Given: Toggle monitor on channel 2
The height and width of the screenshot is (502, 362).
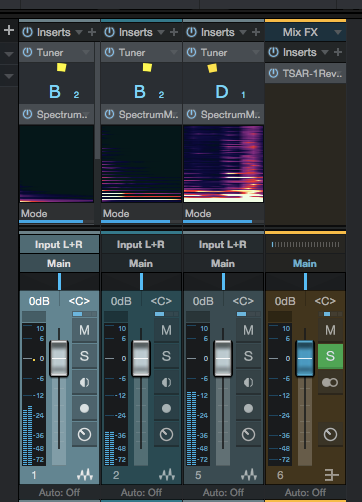Looking at the screenshot, I should (166, 382).
